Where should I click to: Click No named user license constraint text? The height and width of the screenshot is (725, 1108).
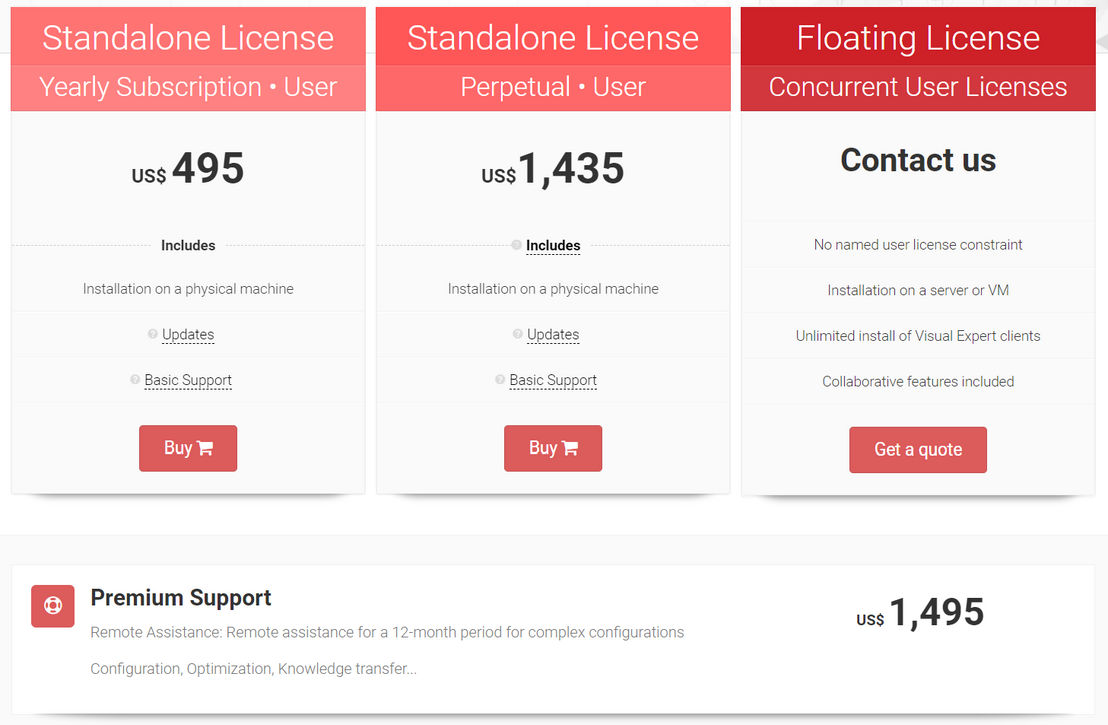pyautogui.click(x=918, y=244)
